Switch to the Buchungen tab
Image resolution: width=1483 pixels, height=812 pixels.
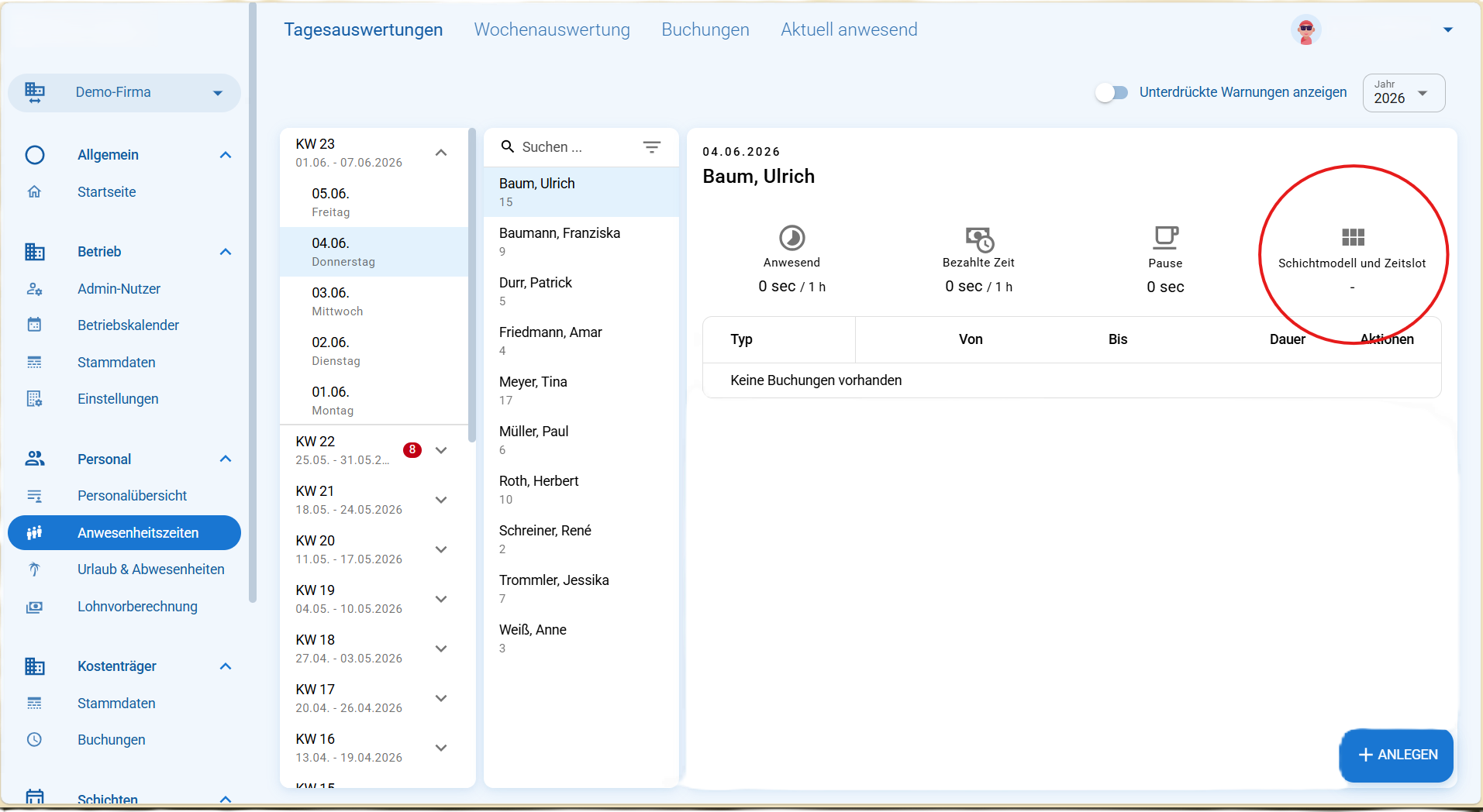(705, 29)
